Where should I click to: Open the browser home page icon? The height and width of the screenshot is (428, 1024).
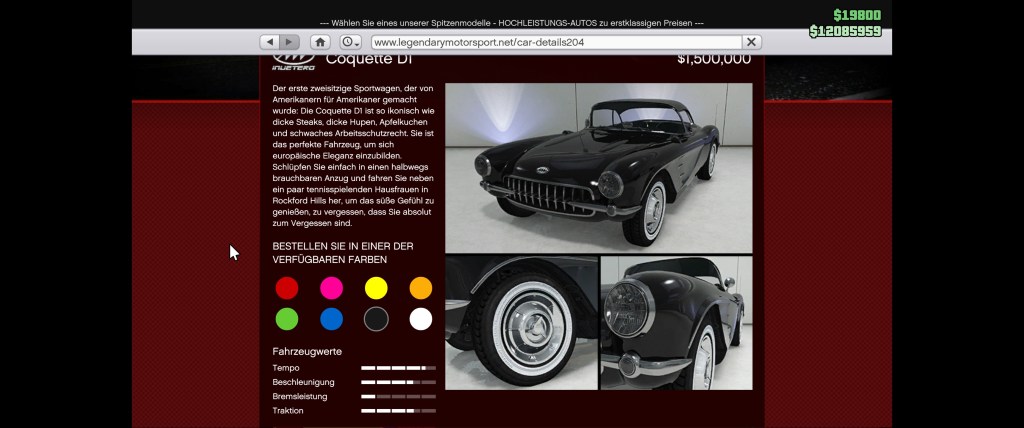(320, 42)
